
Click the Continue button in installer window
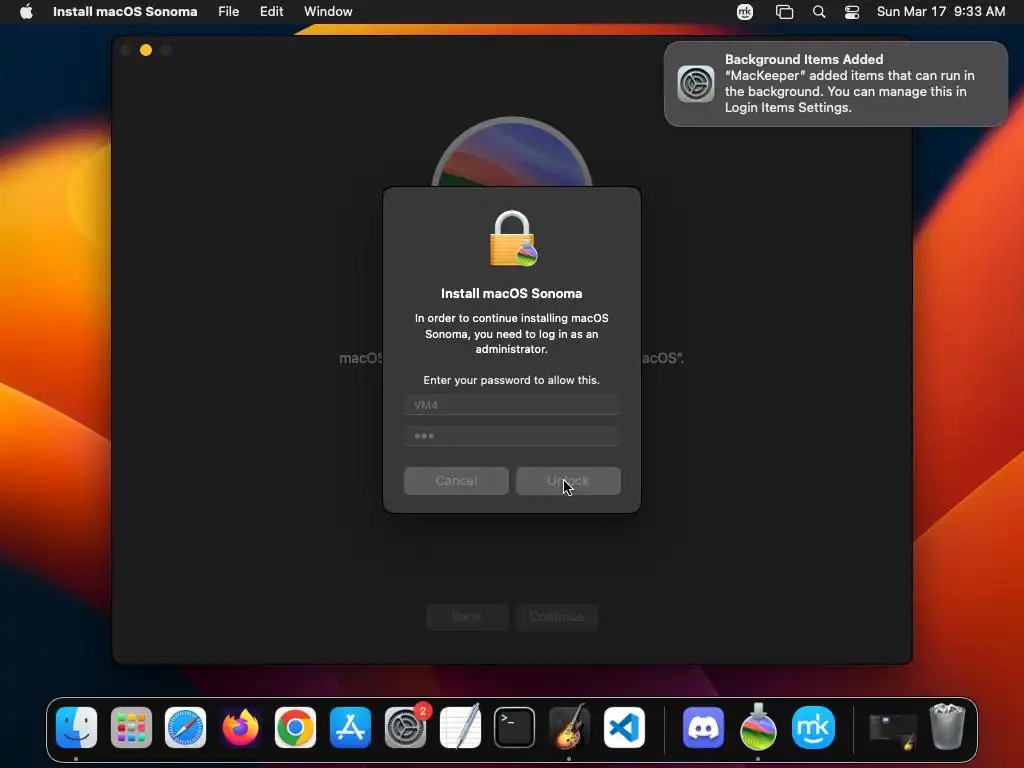[x=556, y=616]
